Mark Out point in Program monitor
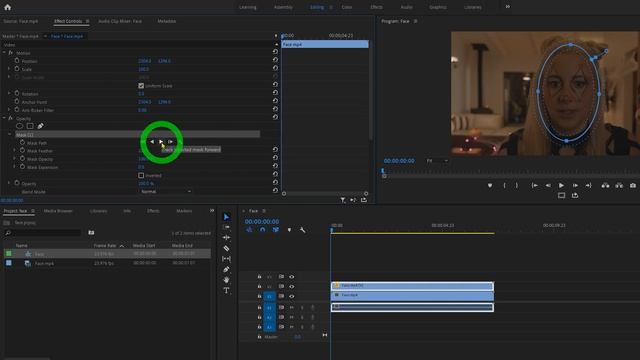640x360 pixels. (x=517, y=186)
